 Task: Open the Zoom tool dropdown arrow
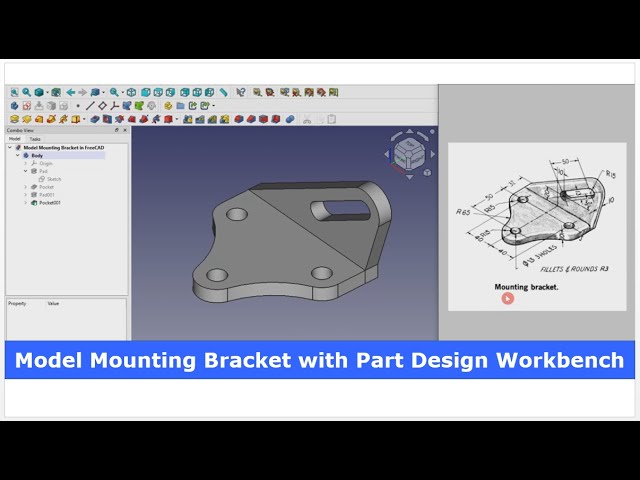(x=122, y=92)
